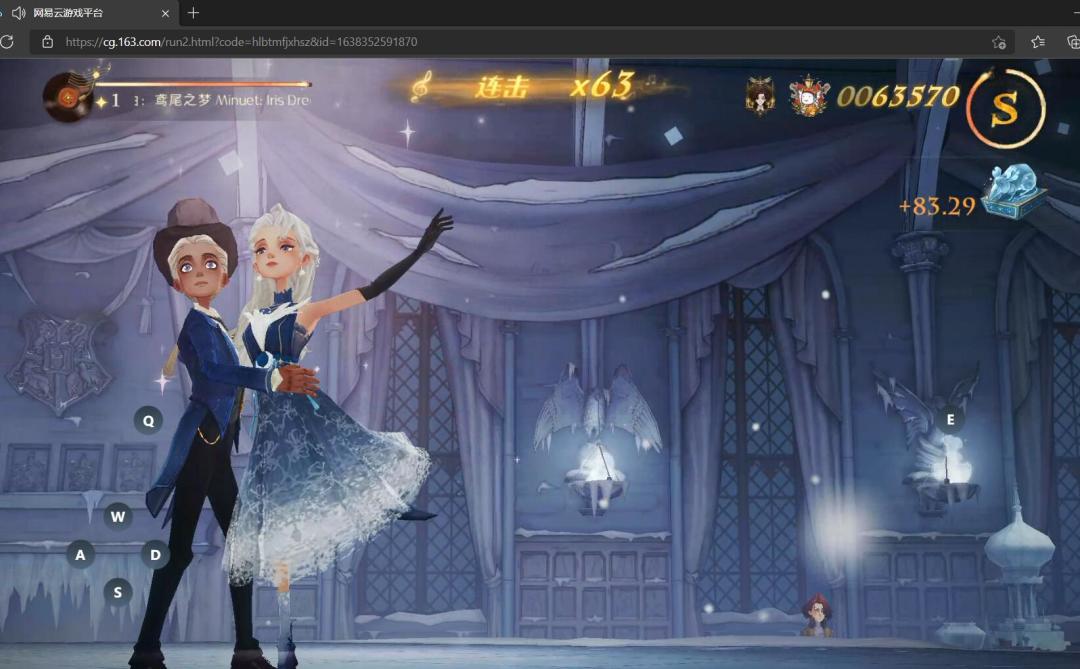Close the 网易云游戏平台 tab
The image size is (1080, 669).
(x=165, y=13)
